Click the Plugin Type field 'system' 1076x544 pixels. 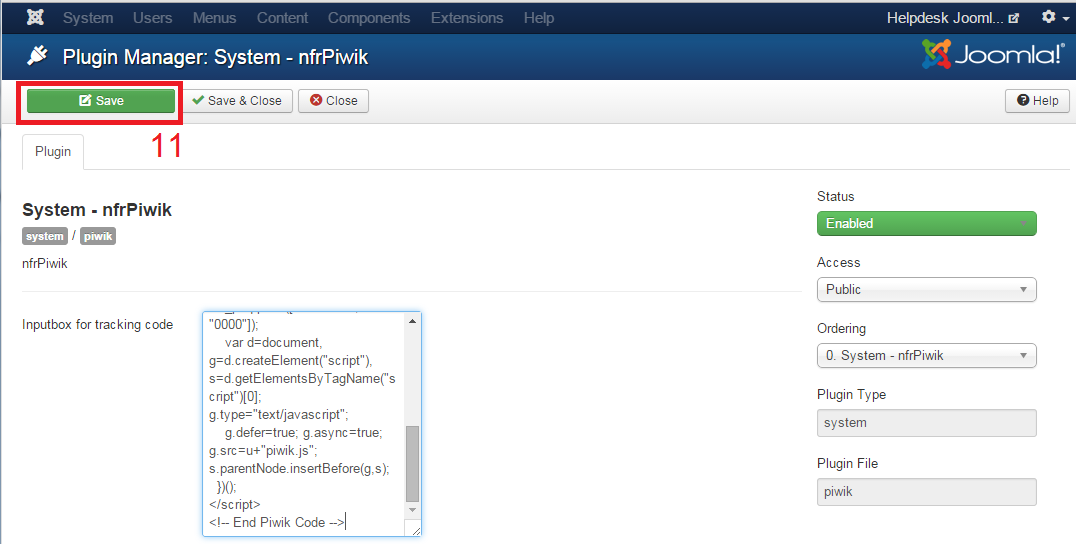[926, 423]
